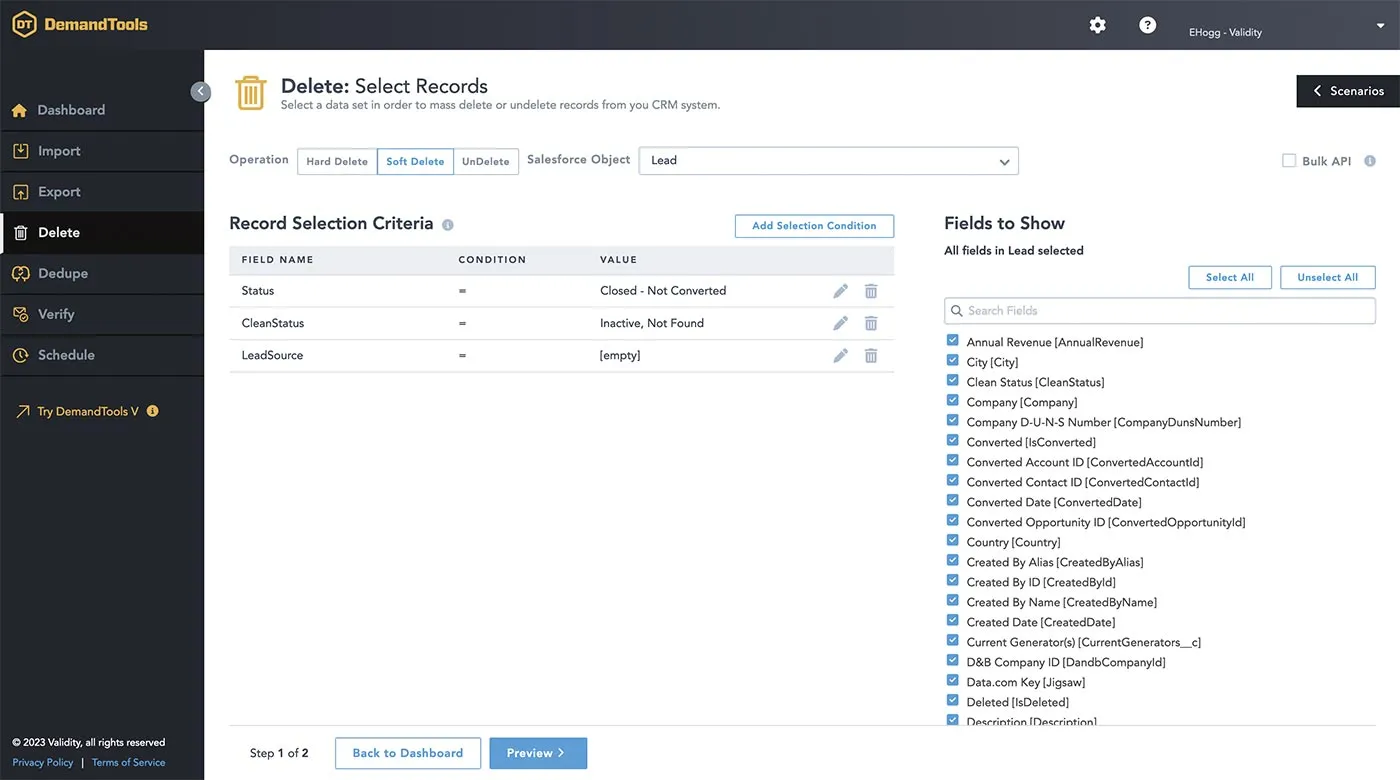
Task: Click the Dedupe sidebar icon
Action: pyautogui.click(x=19, y=273)
